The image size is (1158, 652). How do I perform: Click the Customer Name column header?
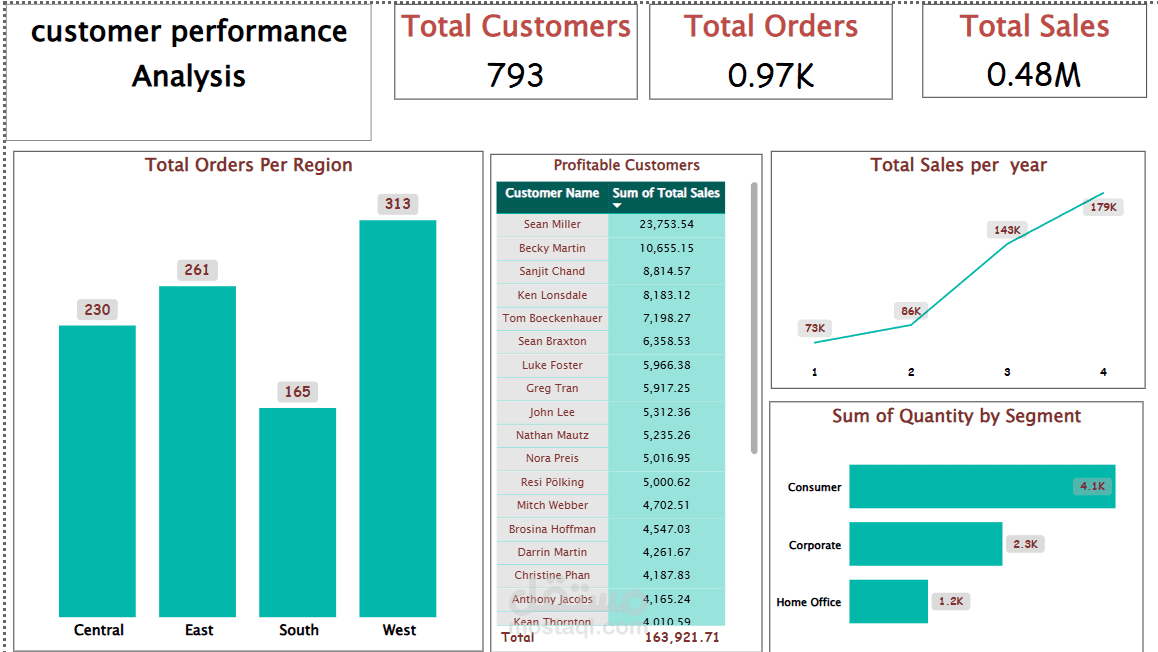click(x=552, y=193)
